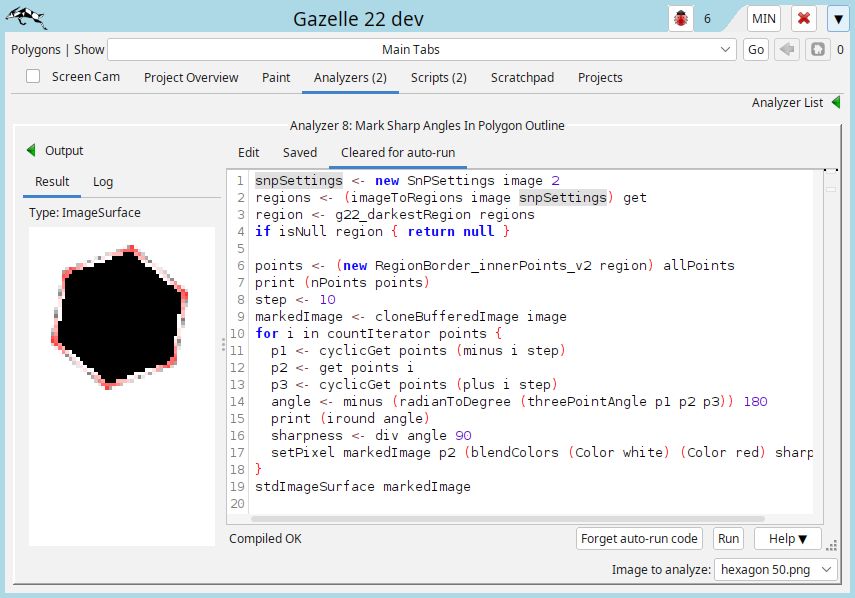Image resolution: width=855 pixels, height=598 pixels.
Task: Click the green Output arrow icon
Action: [31, 151]
